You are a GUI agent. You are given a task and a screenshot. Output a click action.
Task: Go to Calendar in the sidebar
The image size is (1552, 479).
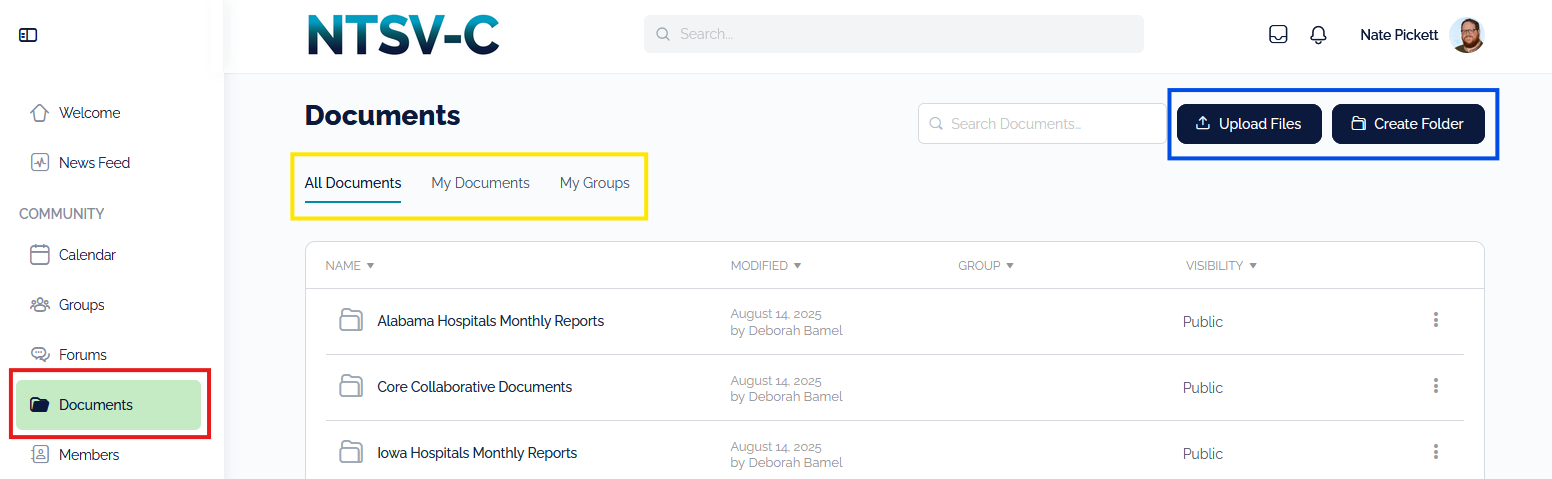pyautogui.click(x=87, y=255)
